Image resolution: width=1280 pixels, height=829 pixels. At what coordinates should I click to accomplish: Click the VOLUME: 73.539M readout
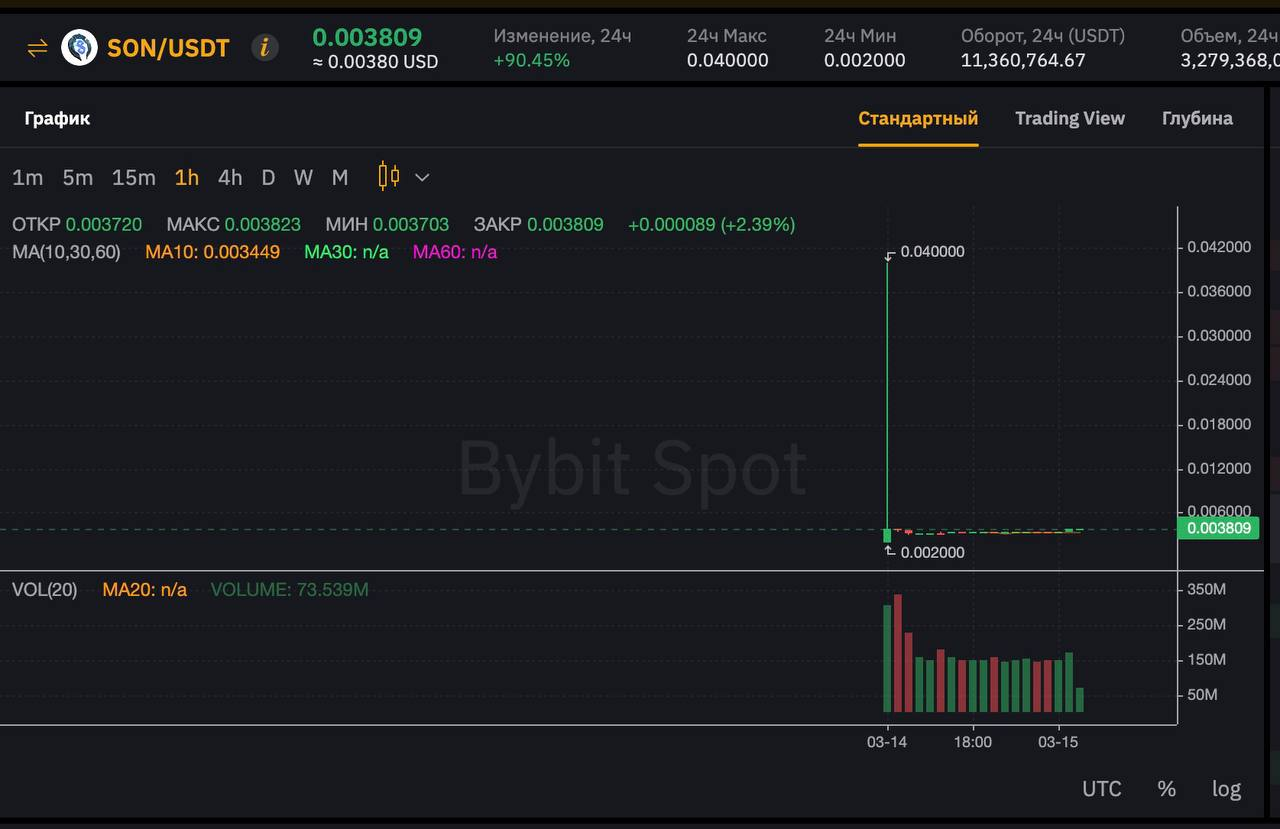click(x=289, y=590)
